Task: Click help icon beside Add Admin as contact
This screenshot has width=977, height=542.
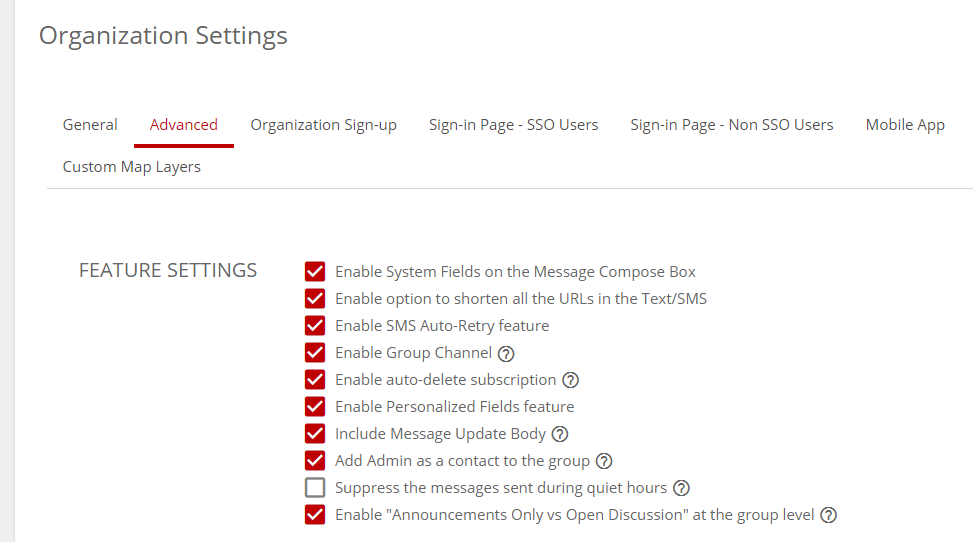Action: 603,461
